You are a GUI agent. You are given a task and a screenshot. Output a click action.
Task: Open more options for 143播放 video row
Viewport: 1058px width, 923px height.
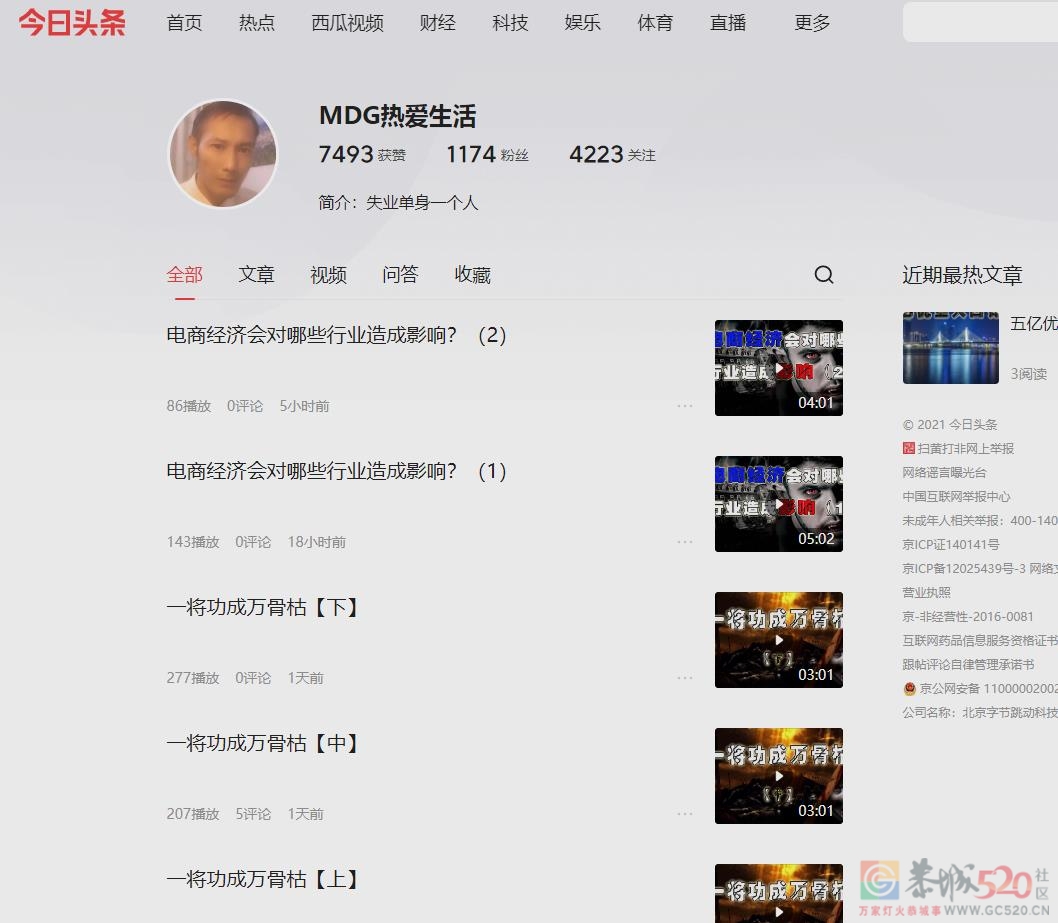pyautogui.click(x=685, y=542)
